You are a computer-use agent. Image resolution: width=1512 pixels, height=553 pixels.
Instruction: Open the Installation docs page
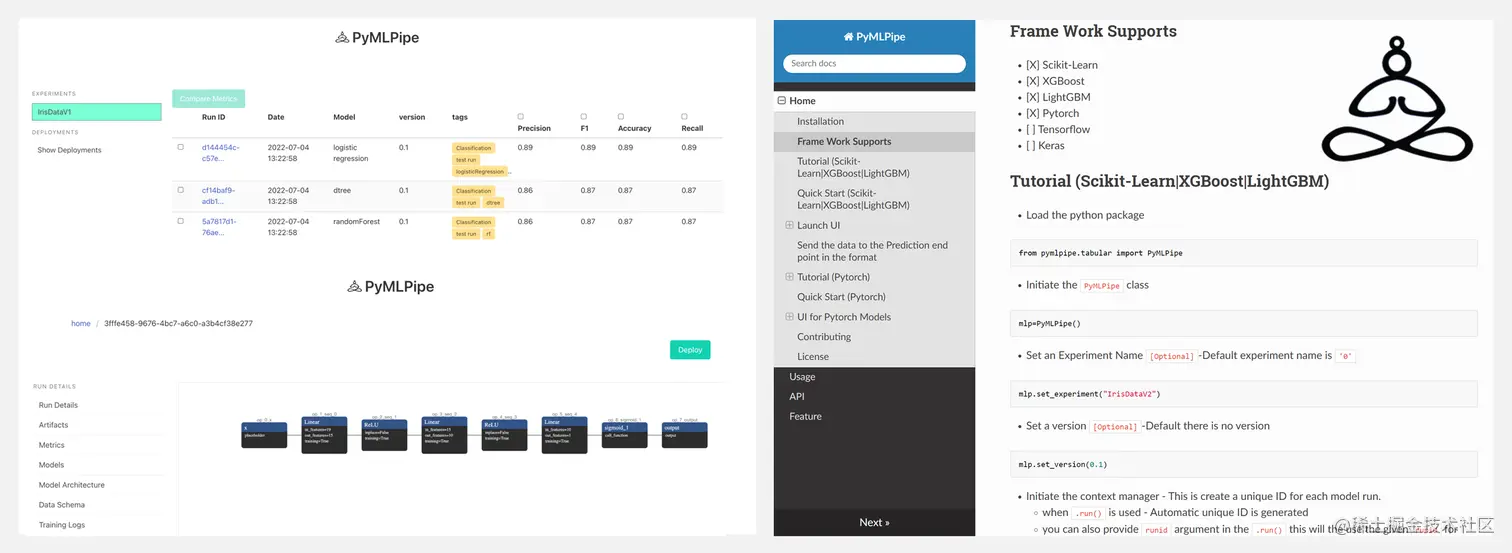tap(874, 121)
